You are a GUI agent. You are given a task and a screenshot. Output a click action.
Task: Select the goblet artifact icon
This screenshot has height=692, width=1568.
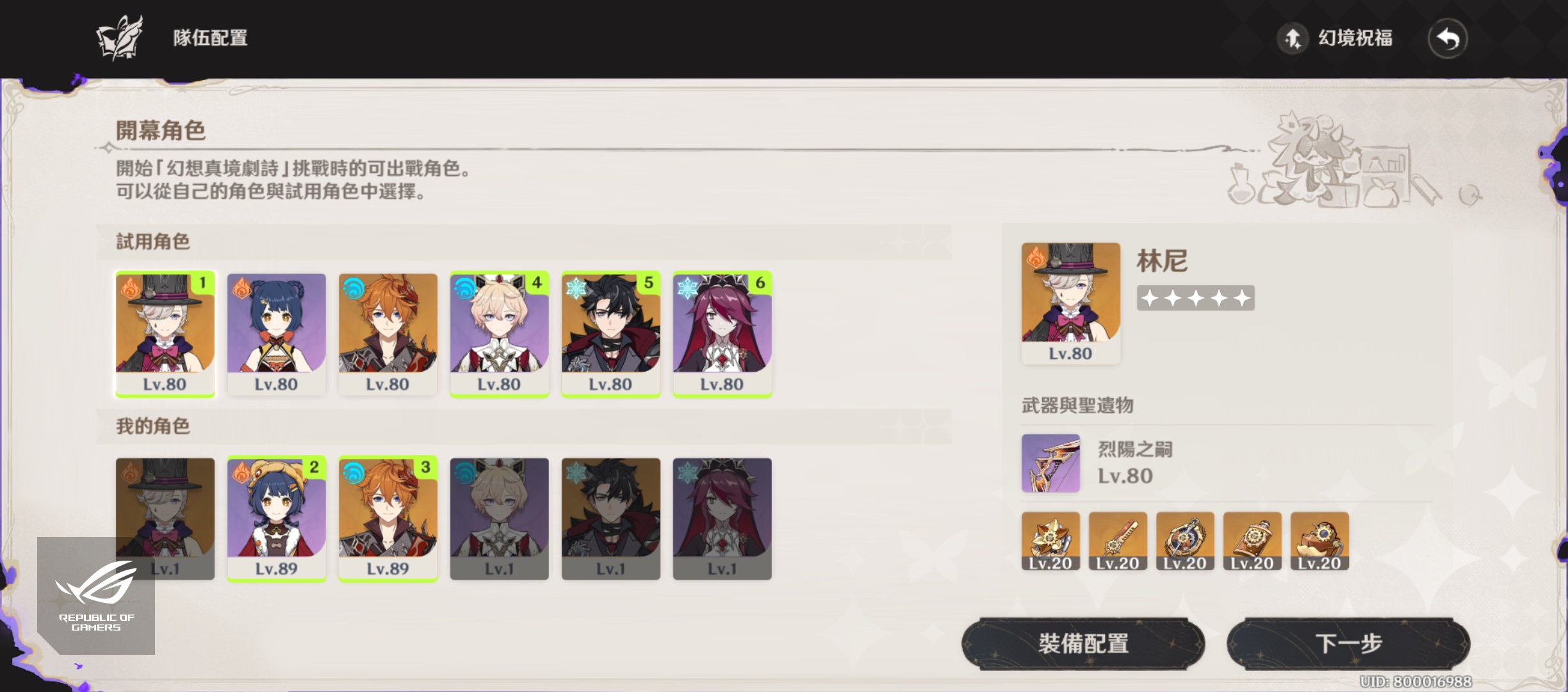pyautogui.click(x=1252, y=541)
